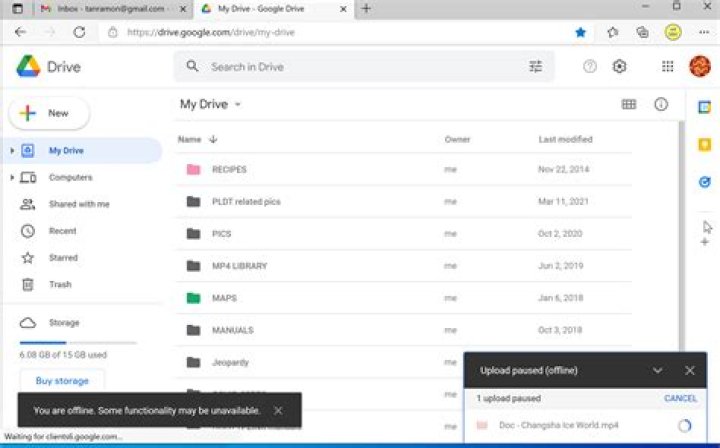View site information lock icon
Screen dimensions: 720x448
113,32
